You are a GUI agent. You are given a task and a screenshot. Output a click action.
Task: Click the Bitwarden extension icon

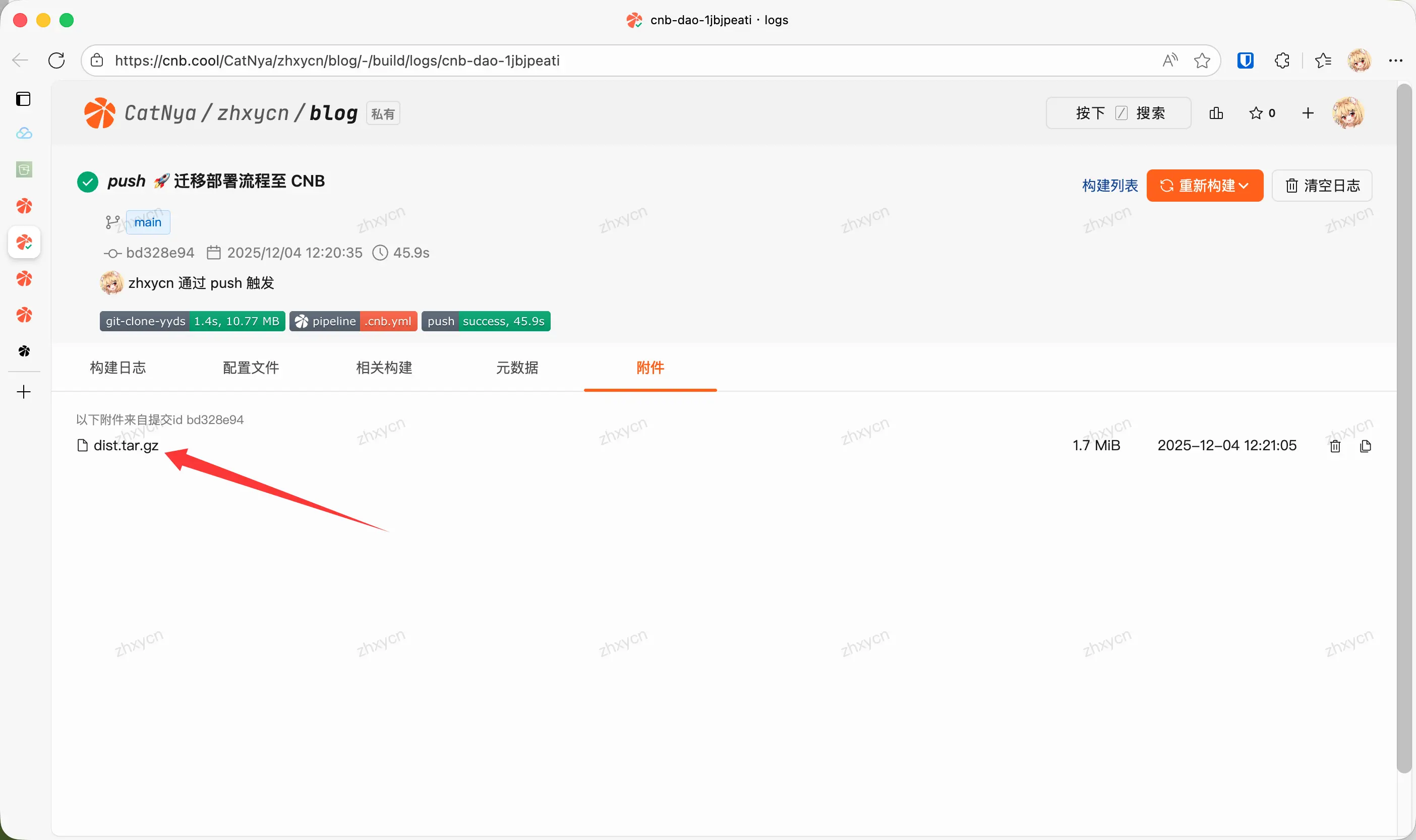[x=1245, y=61]
